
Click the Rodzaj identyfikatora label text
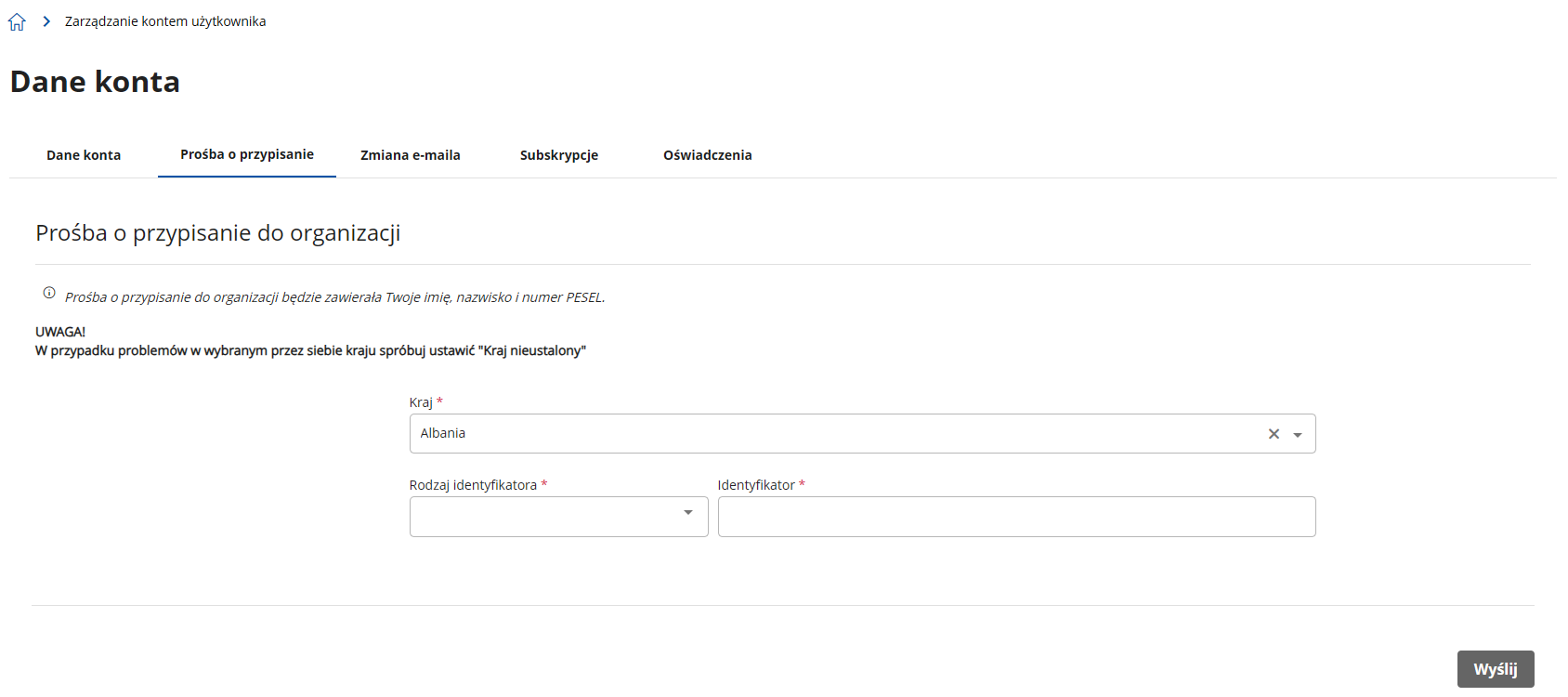click(x=473, y=485)
